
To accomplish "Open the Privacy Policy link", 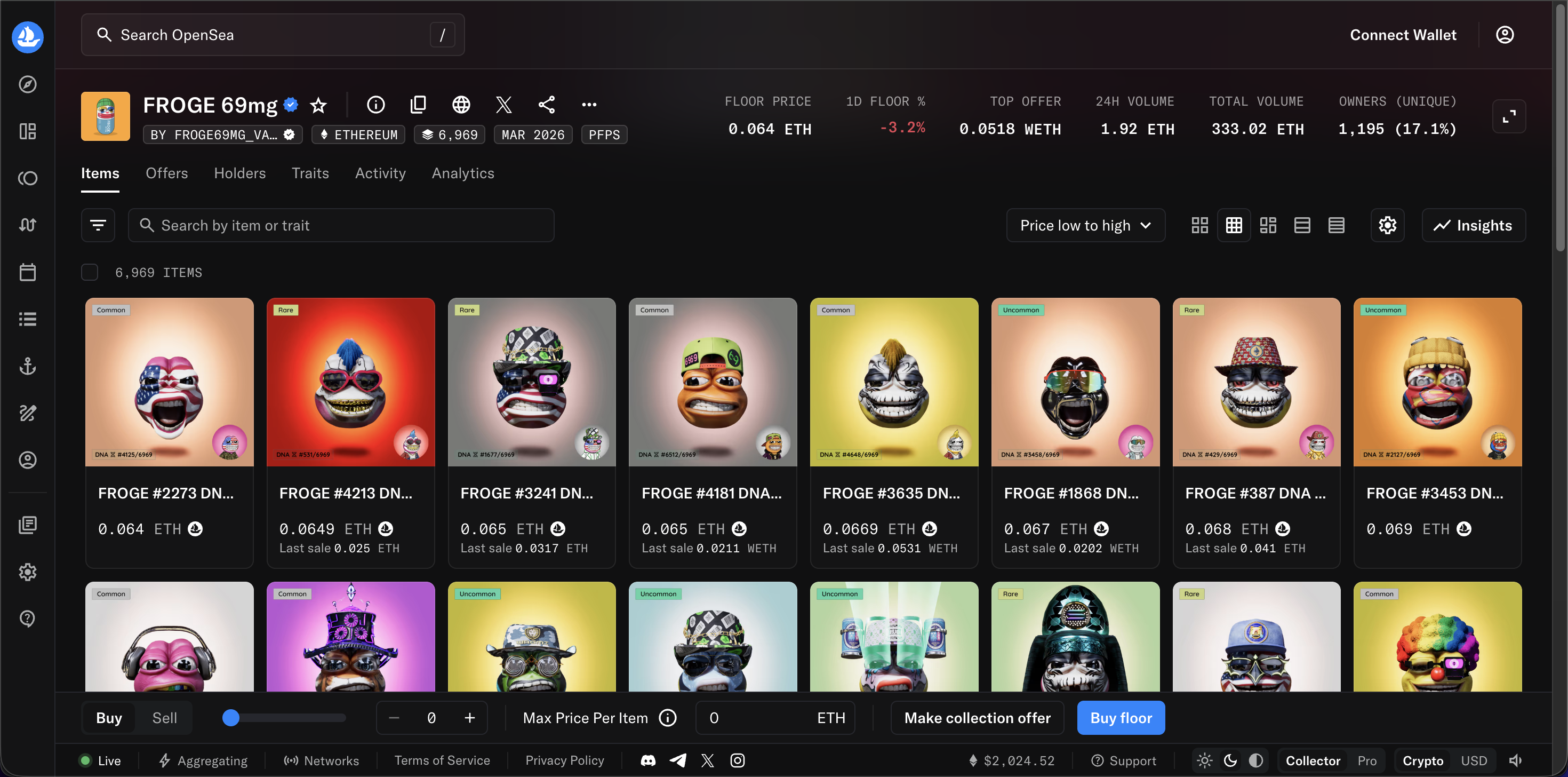I will 565,760.
